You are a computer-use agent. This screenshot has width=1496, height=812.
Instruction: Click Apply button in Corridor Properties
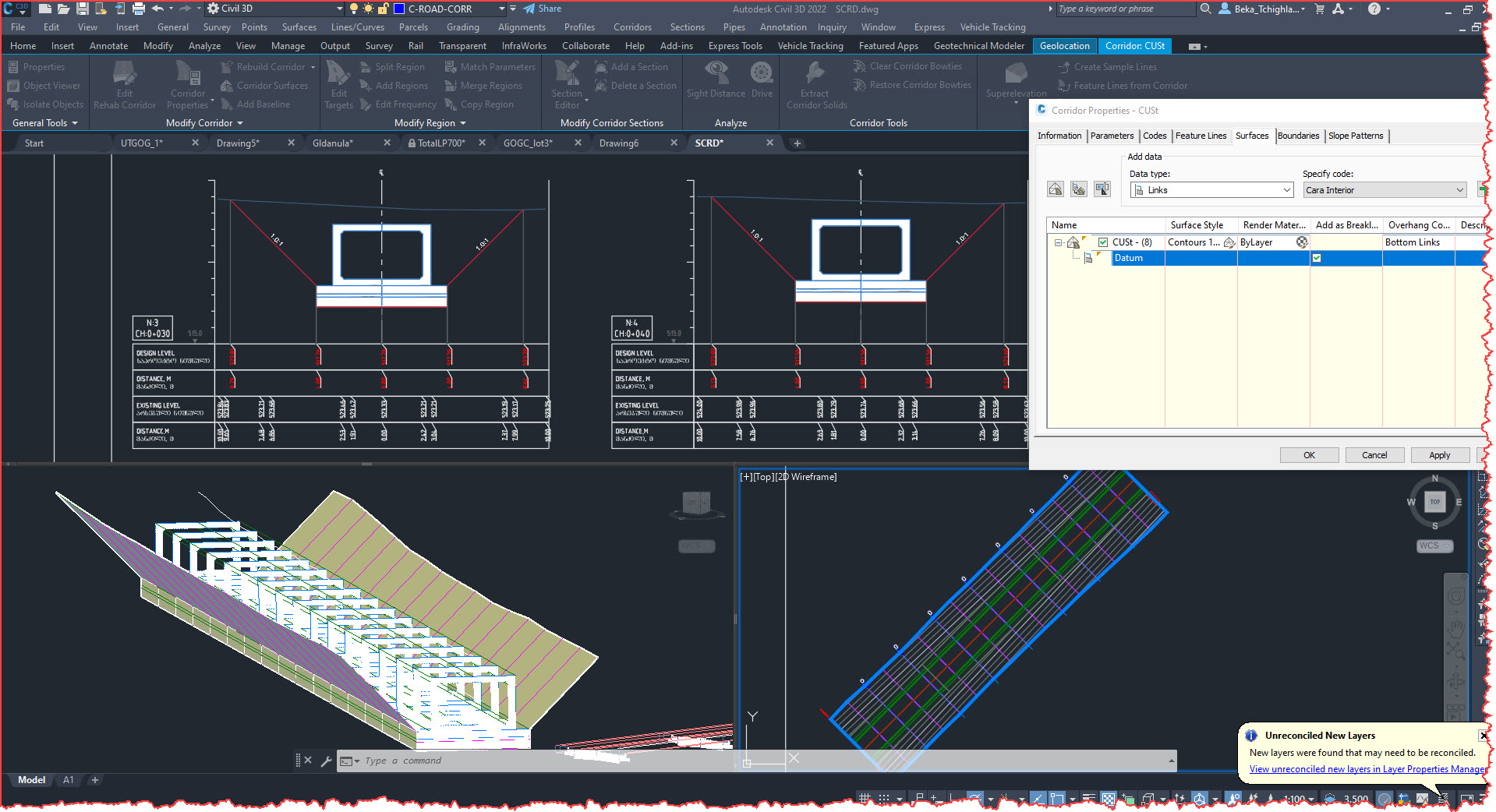[1440, 455]
